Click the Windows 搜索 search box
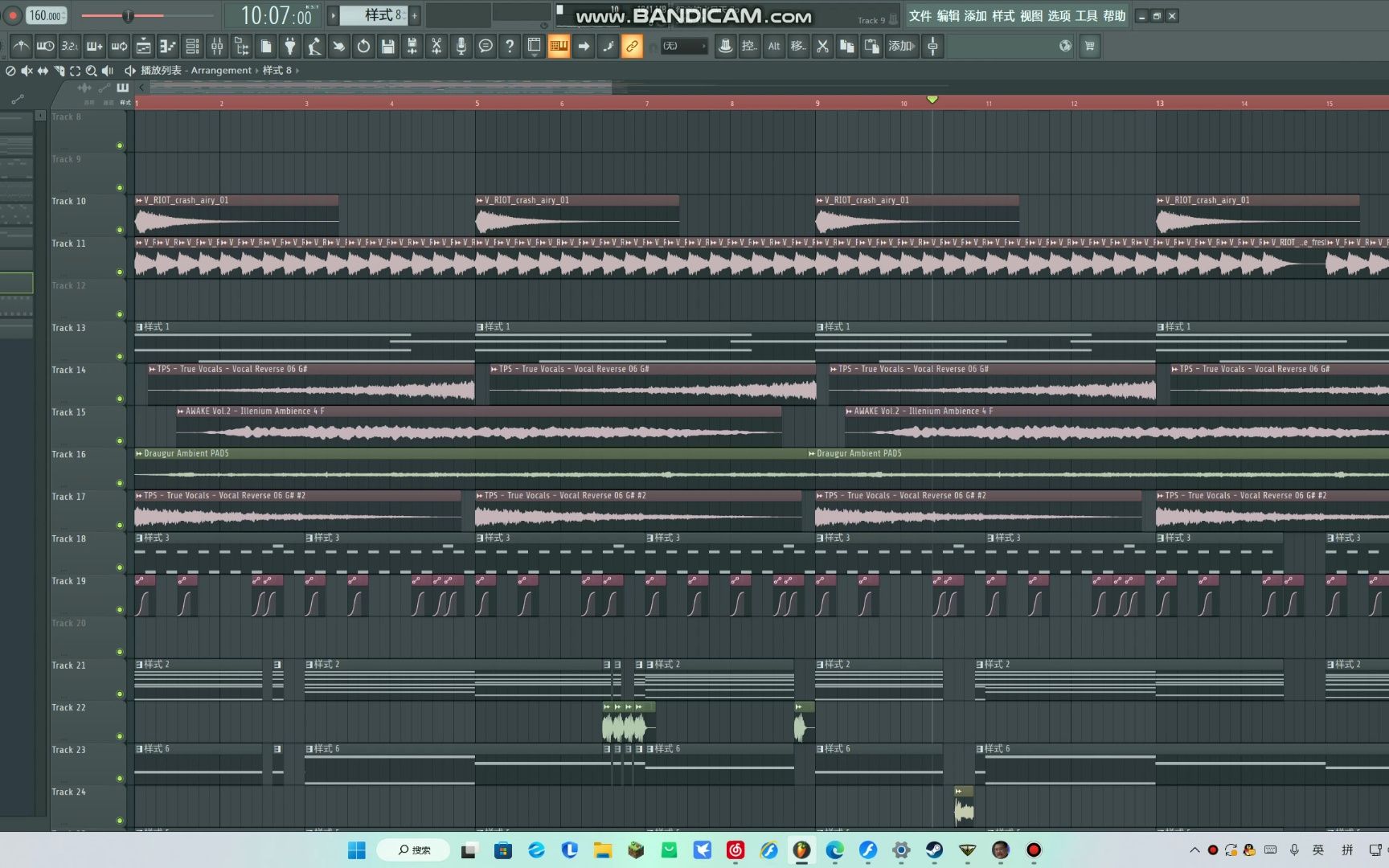This screenshot has width=1389, height=868. point(413,850)
